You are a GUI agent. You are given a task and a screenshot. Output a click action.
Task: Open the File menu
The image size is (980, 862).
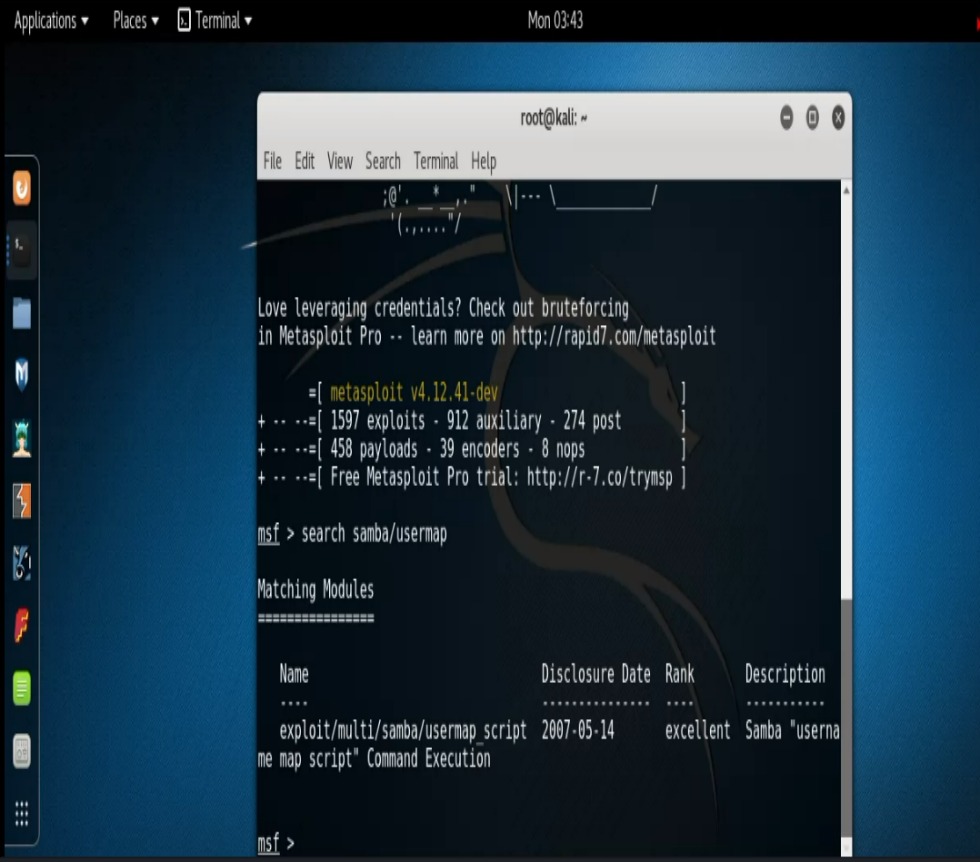pos(272,161)
